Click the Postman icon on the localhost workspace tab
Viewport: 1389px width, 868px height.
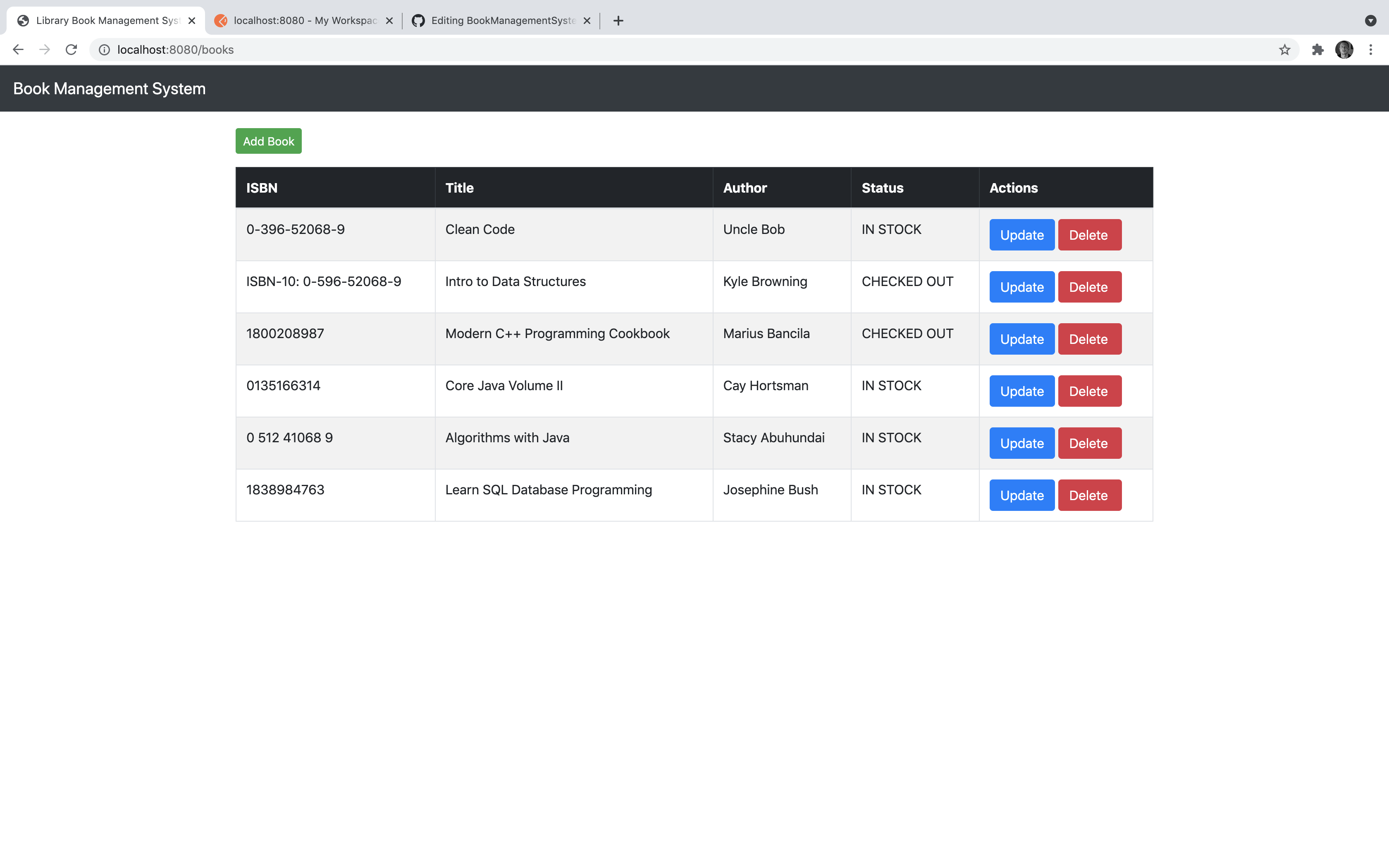point(222,21)
